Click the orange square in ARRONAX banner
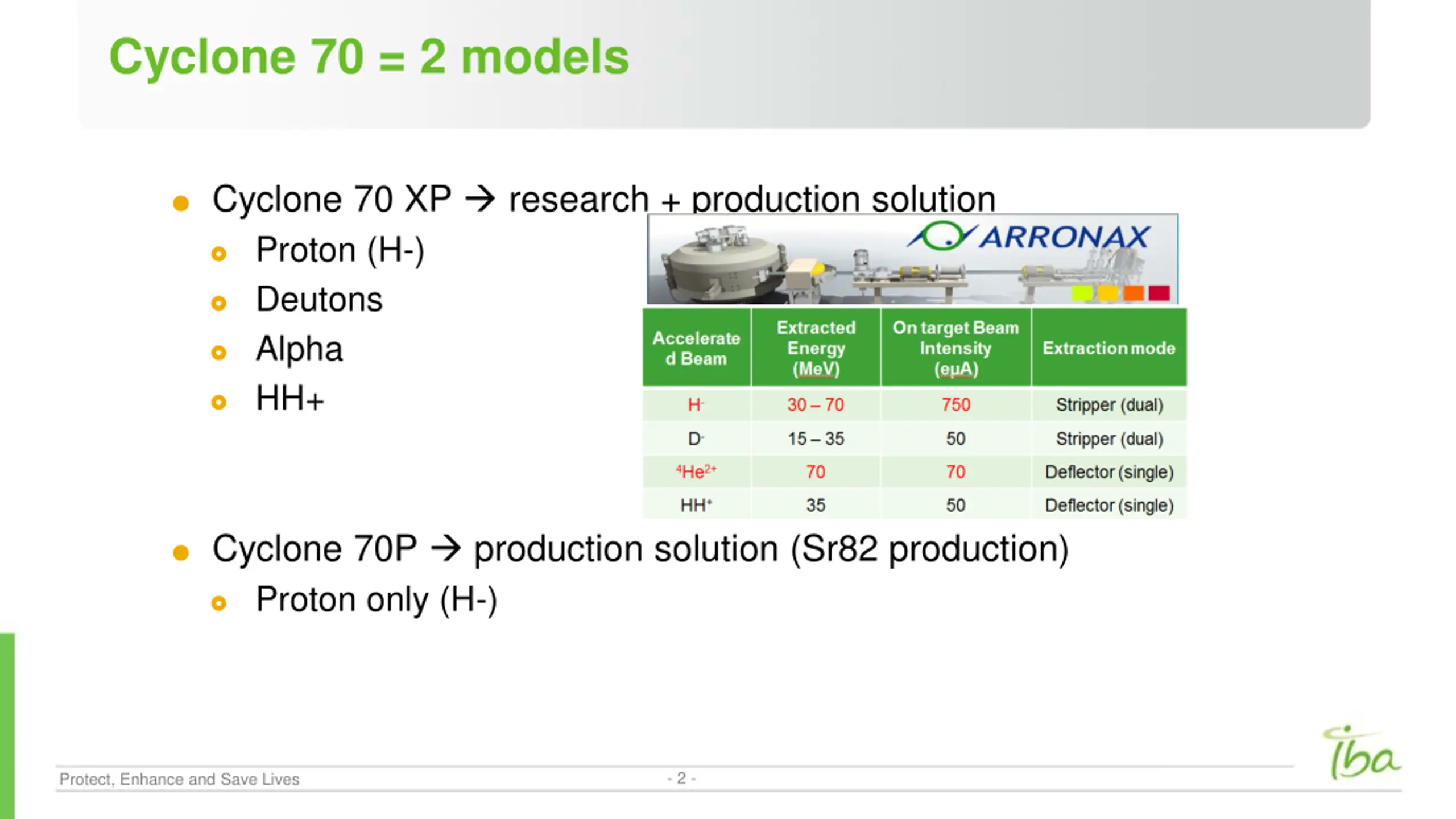 pos(1134,293)
